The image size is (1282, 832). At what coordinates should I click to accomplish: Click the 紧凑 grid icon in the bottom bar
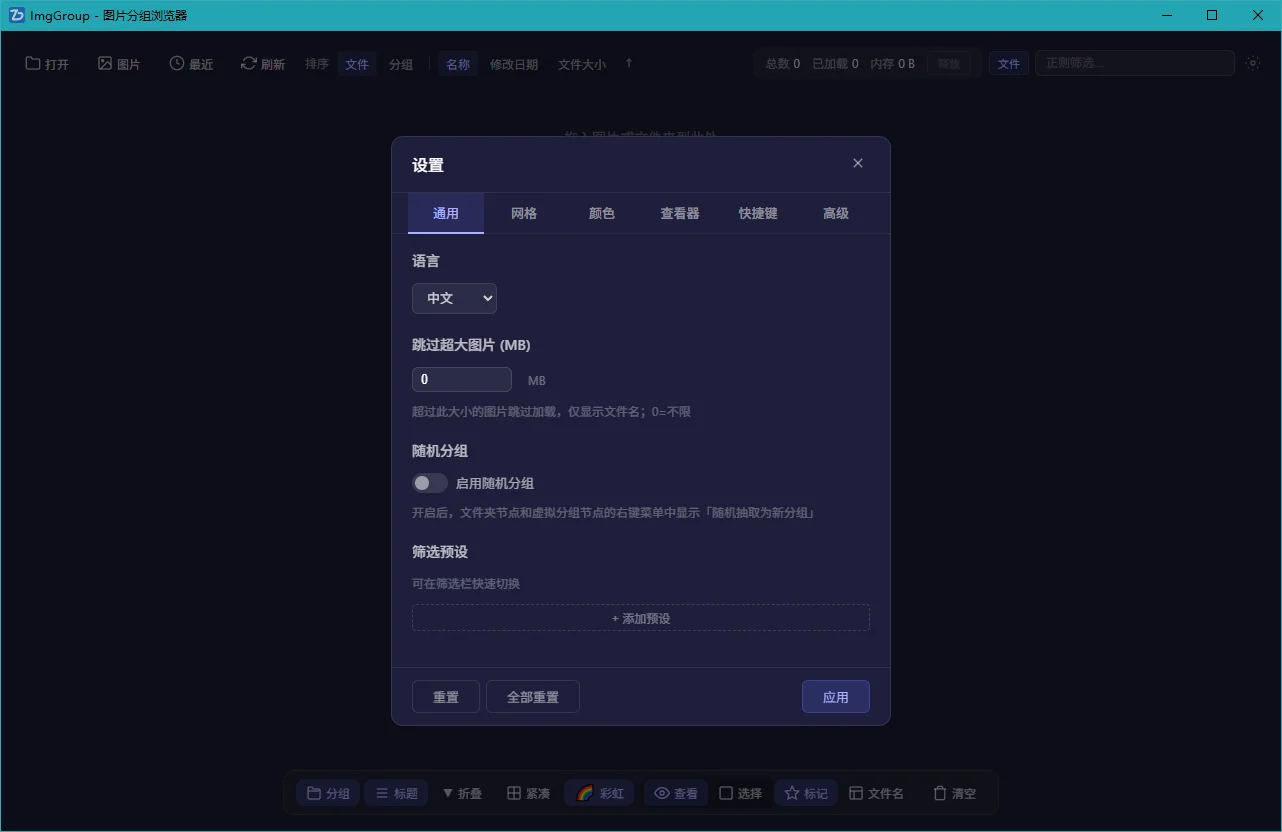(514, 793)
